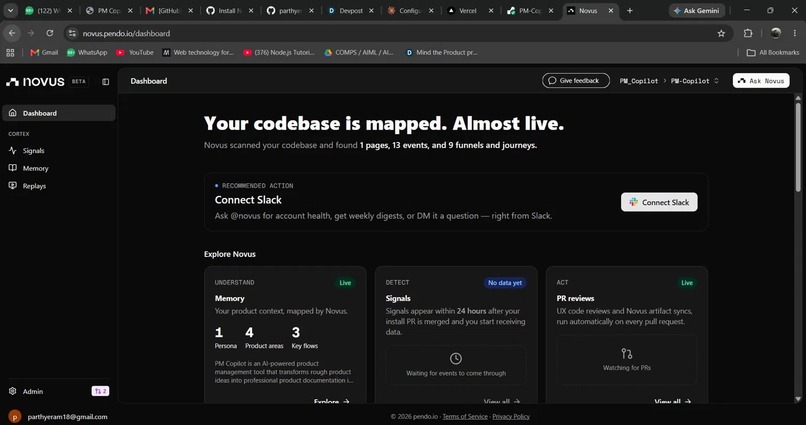Click the Ask Novus button
This screenshot has width=806, height=425.
[761, 81]
